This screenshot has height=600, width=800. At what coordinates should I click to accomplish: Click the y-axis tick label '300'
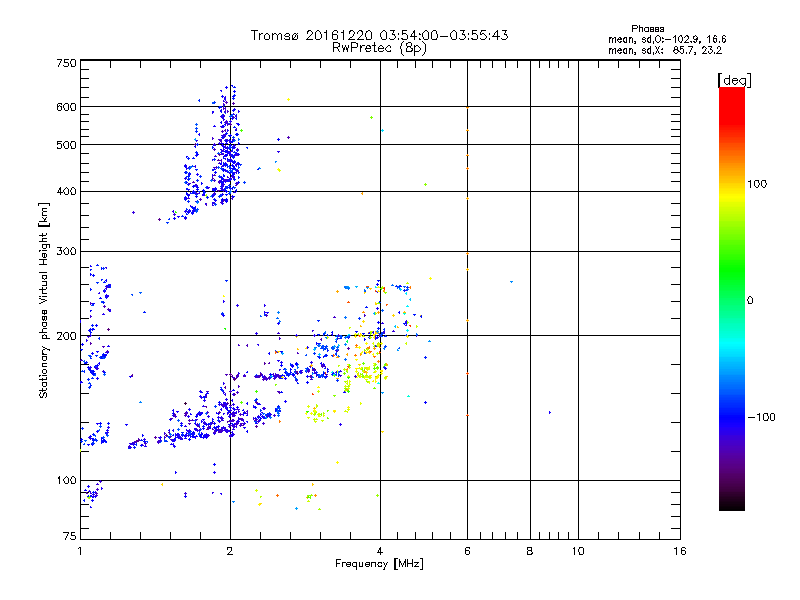tap(66, 251)
